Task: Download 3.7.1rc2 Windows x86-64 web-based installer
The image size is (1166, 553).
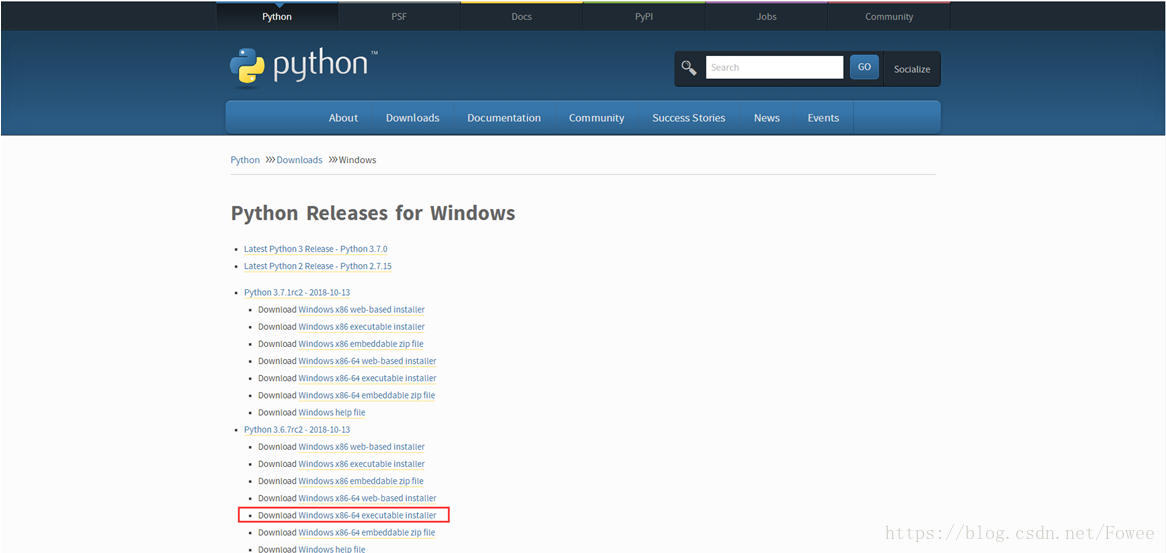Action: 367,361
